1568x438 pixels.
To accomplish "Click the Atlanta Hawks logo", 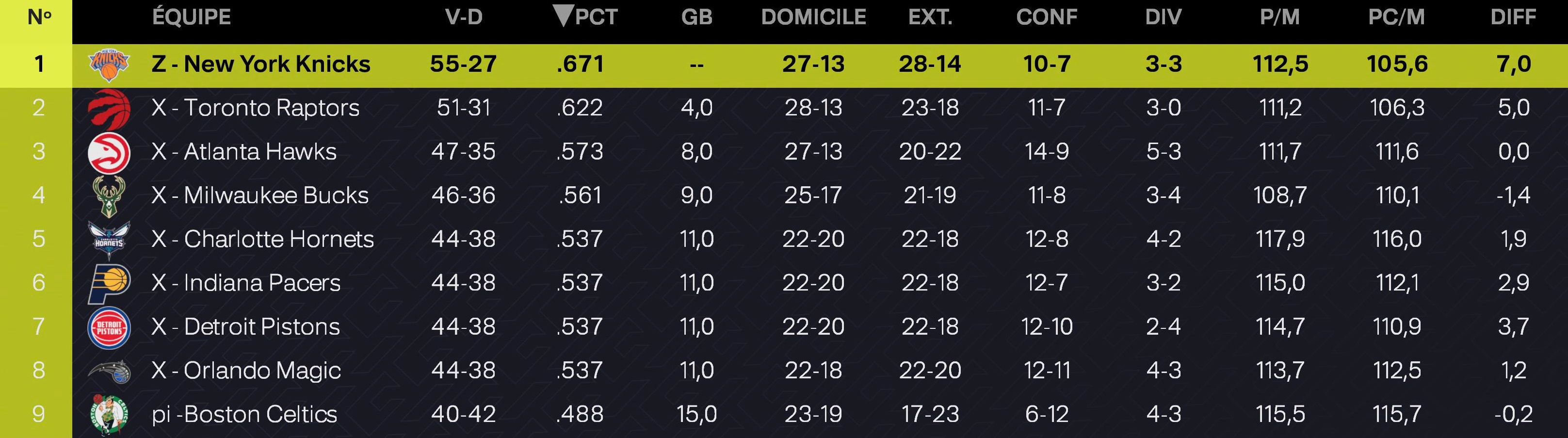I will click(x=109, y=152).
